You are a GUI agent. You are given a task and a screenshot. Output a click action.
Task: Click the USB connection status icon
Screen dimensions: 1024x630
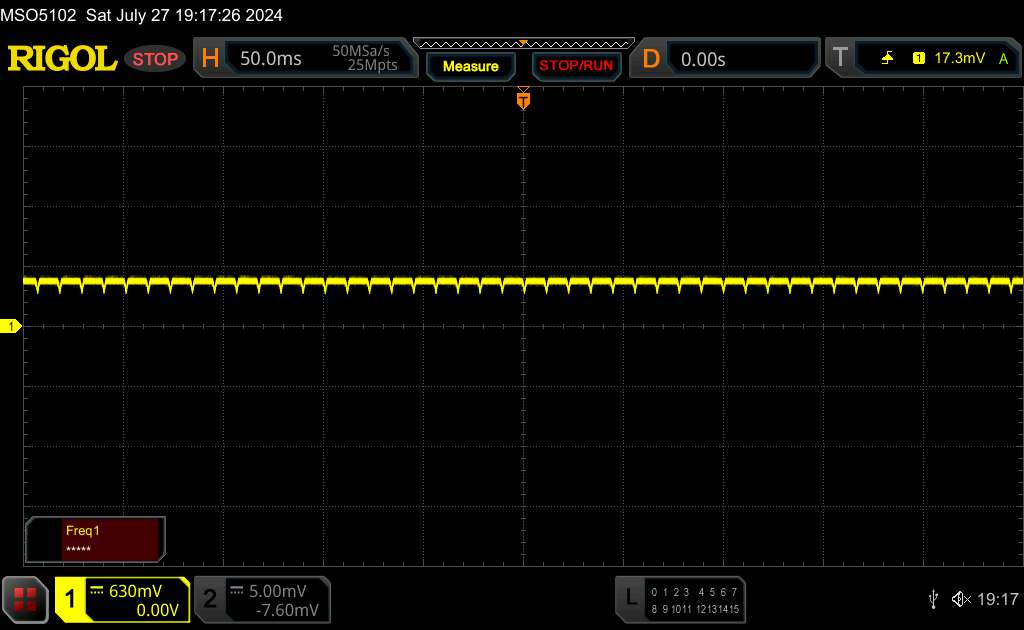pyautogui.click(x=933, y=599)
